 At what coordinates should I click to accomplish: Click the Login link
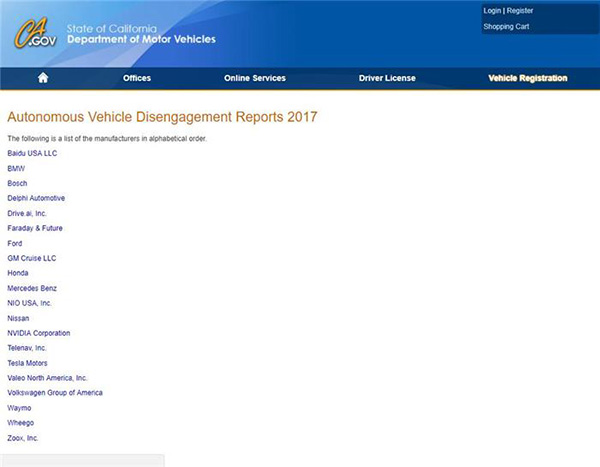point(492,11)
